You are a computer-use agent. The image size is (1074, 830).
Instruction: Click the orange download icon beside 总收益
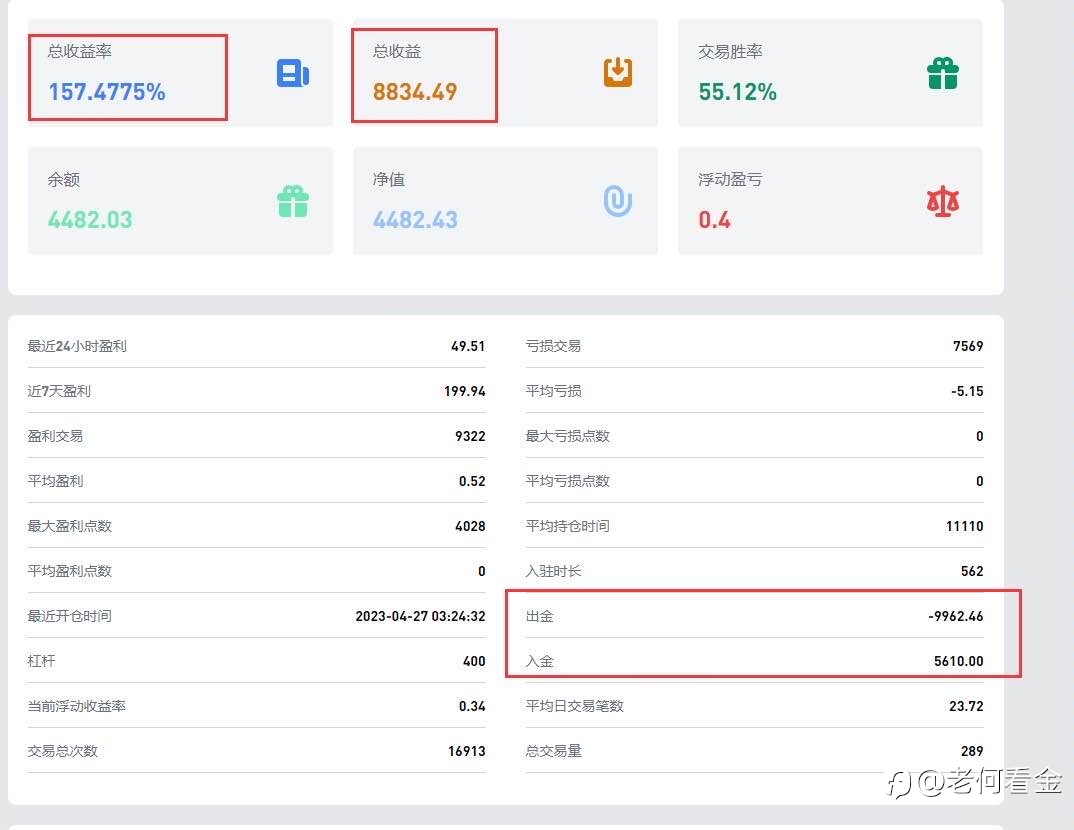click(x=618, y=73)
